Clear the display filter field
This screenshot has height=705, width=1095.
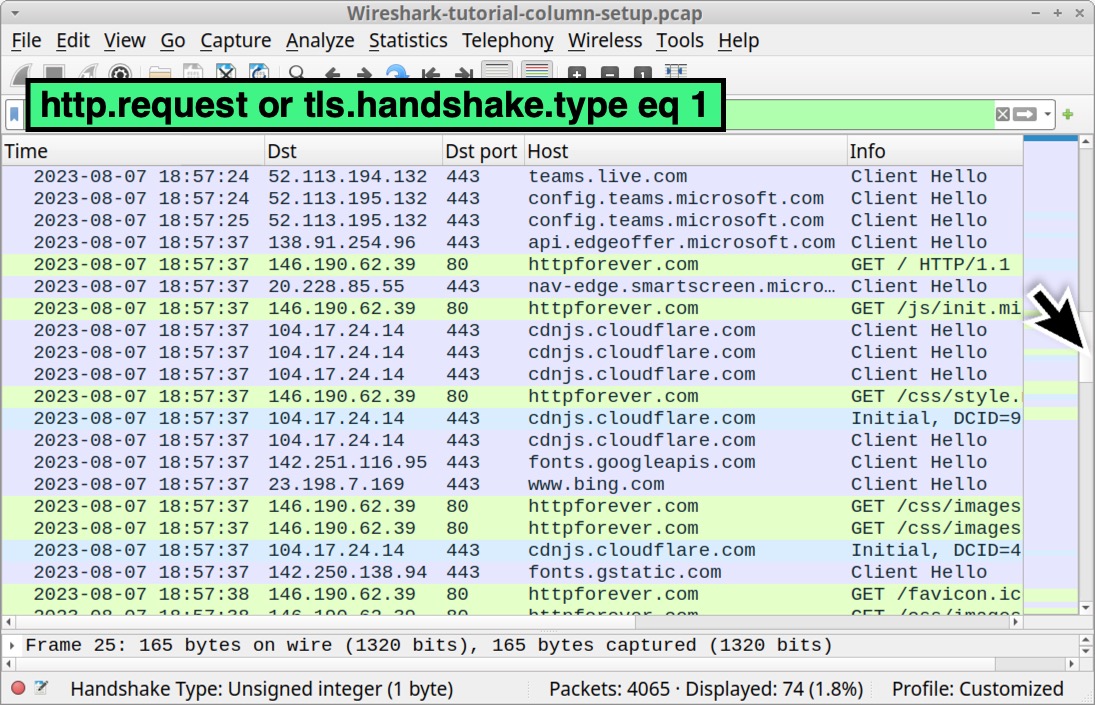1003,114
